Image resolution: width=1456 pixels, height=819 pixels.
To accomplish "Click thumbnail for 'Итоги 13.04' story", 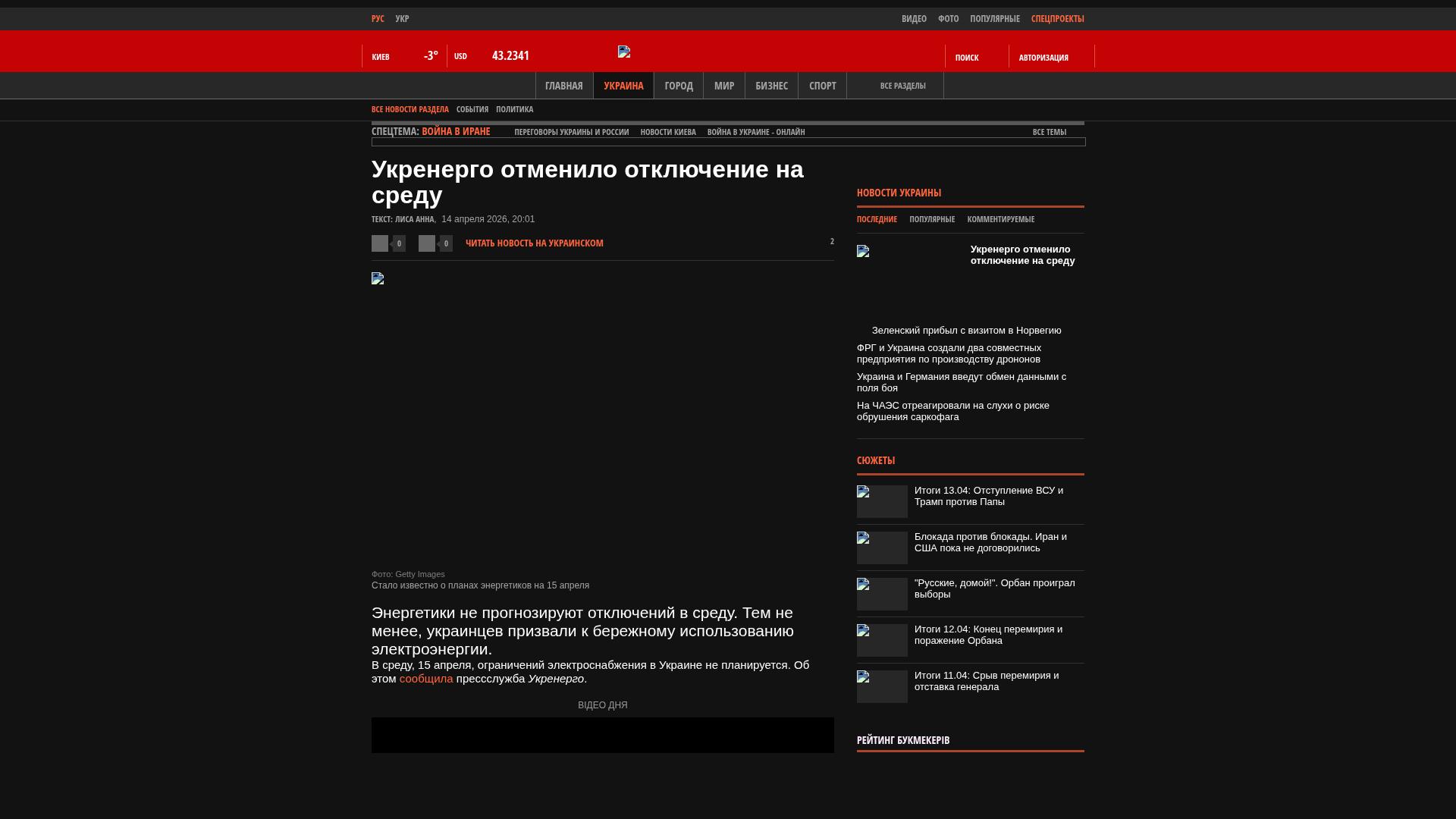I will (882, 501).
